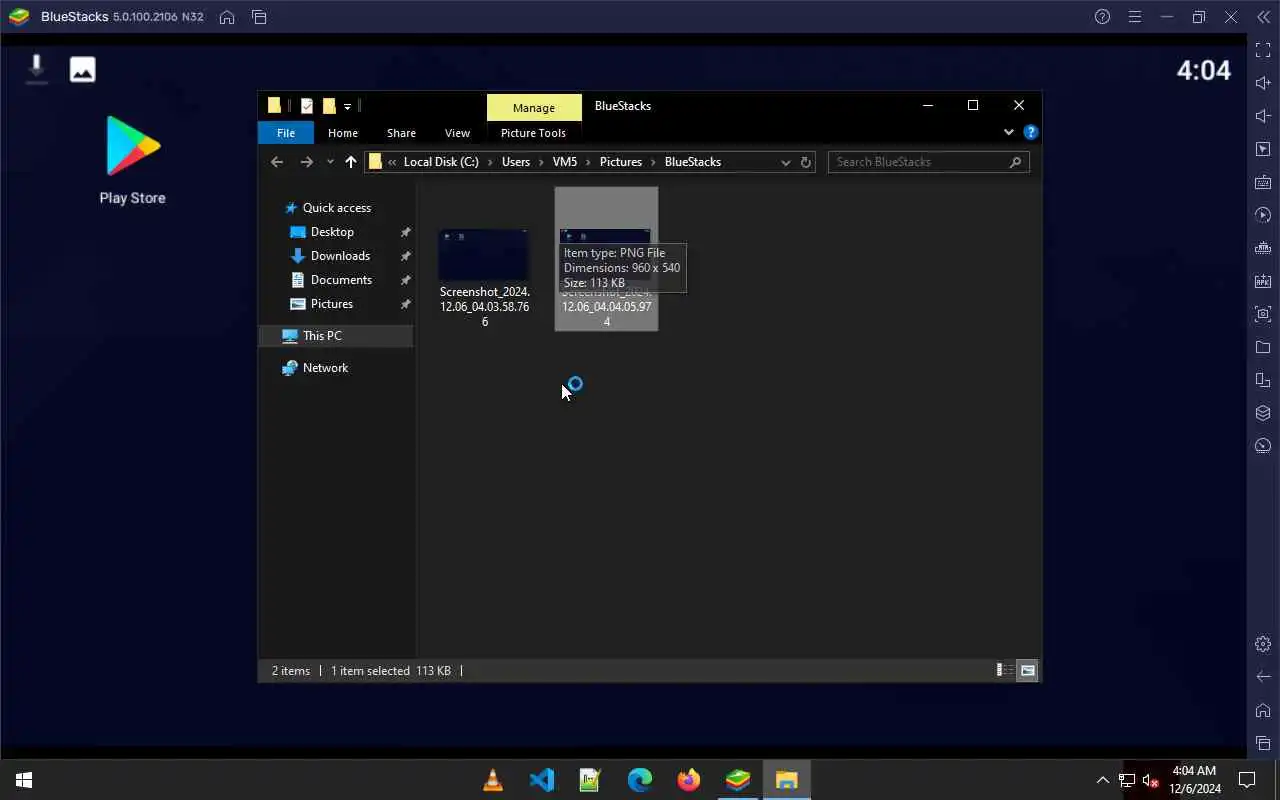Open Customize Quick Access Toolbar dropdown
The height and width of the screenshot is (800, 1280).
347,106
